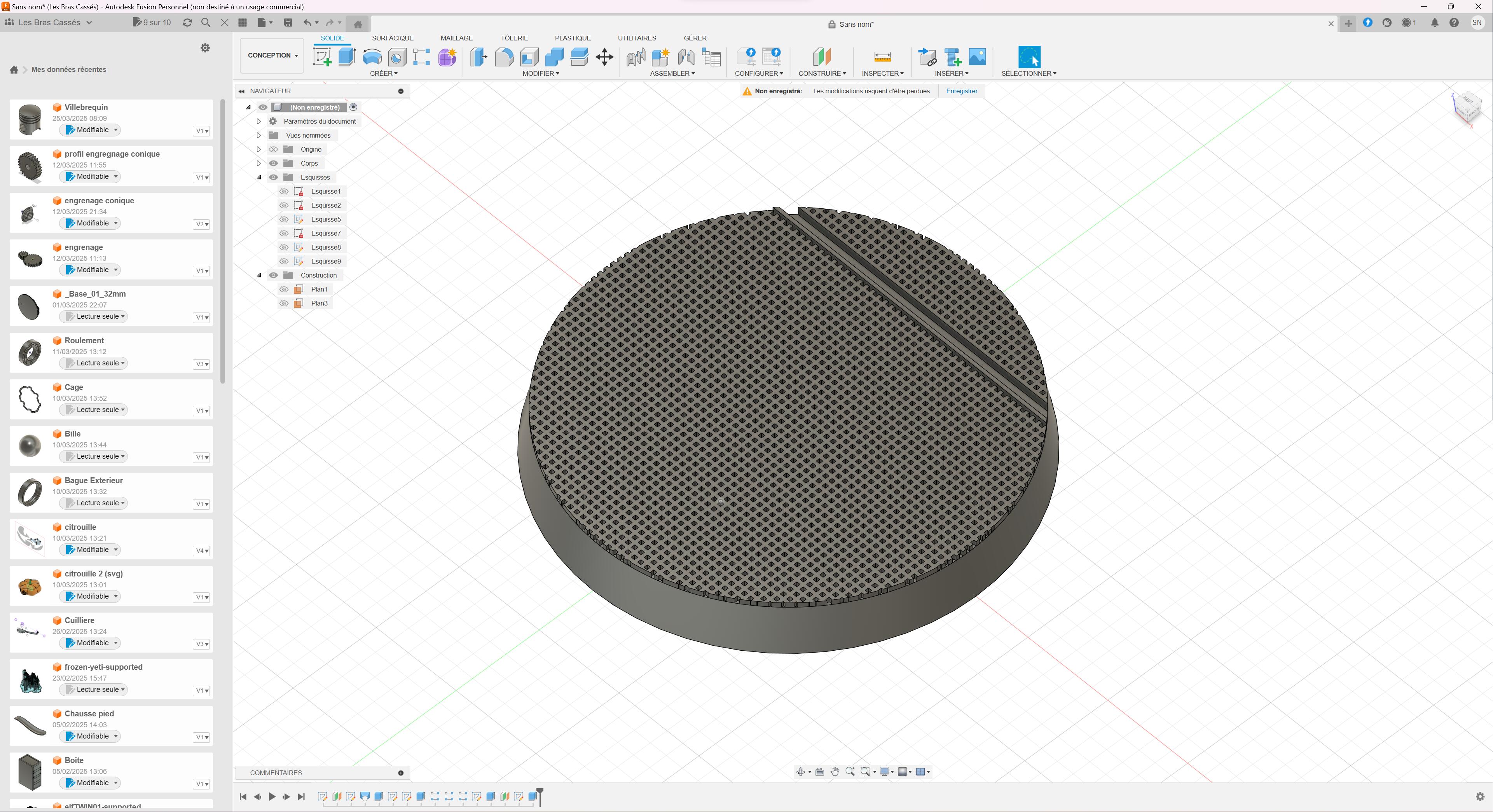Image resolution: width=1493 pixels, height=812 pixels.
Task: Activate the Move/Copy tool
Action: click(x=604, y=57)
